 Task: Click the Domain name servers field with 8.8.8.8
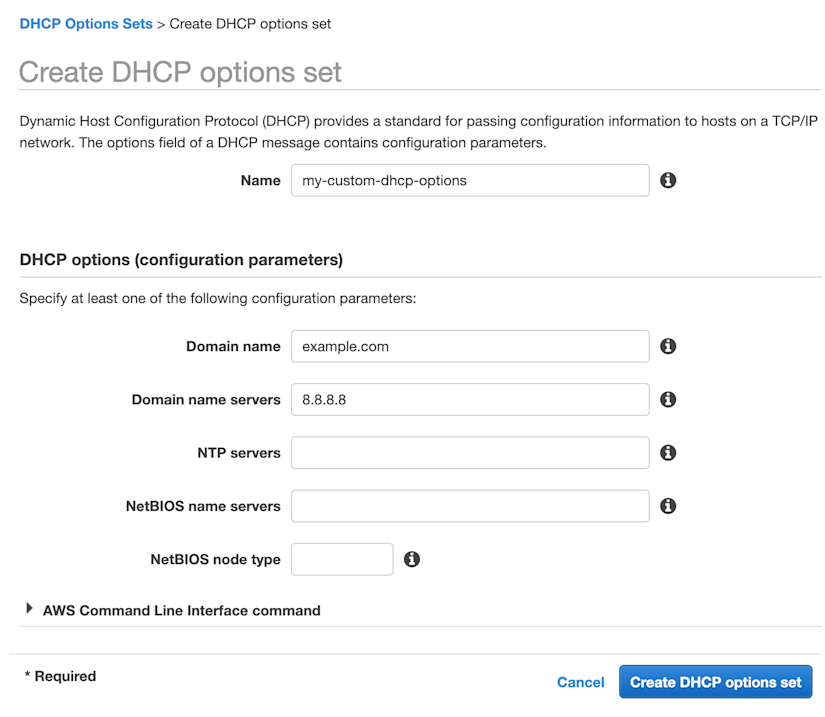470,399
